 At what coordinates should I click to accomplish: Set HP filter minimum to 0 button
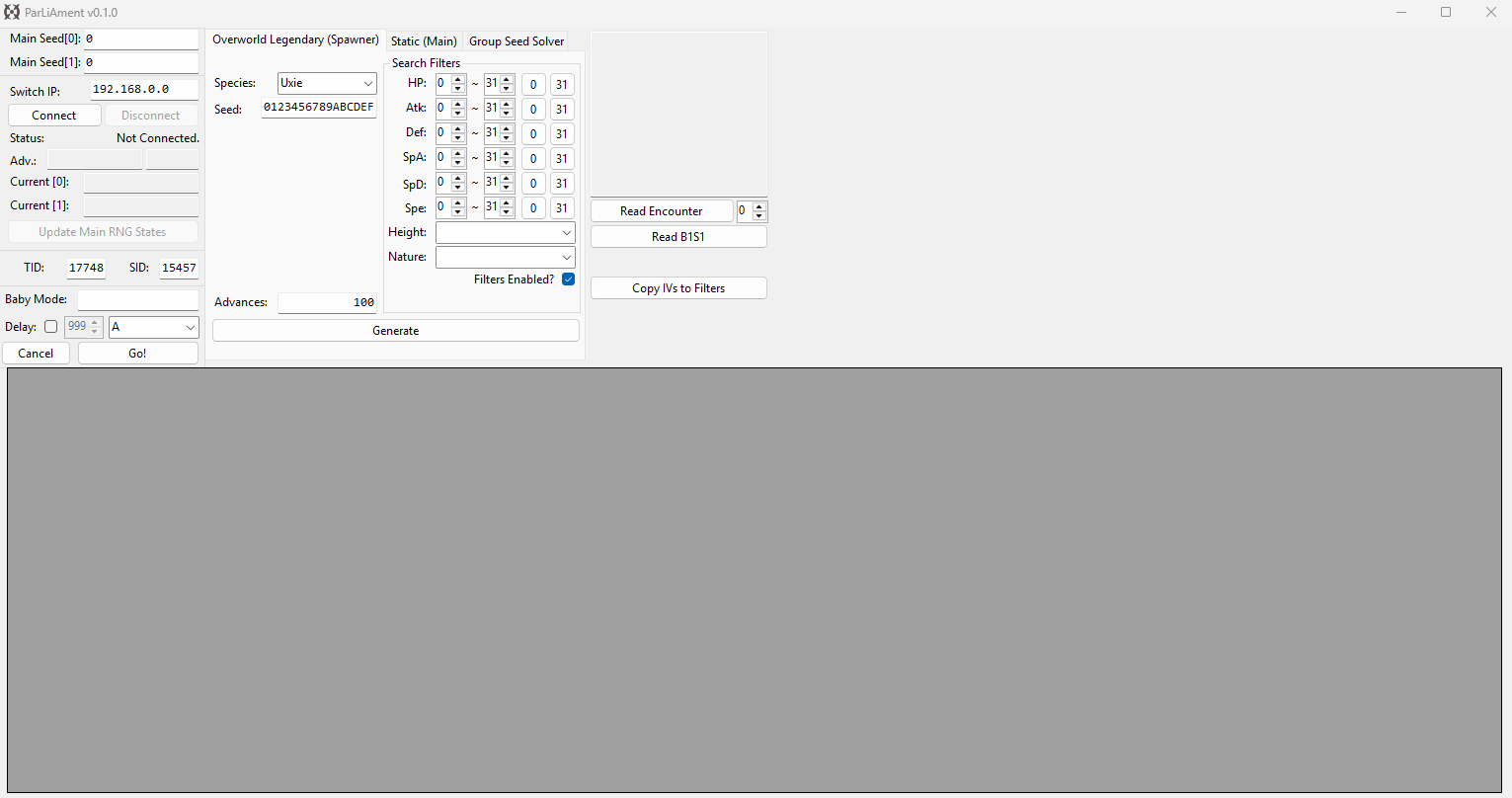533,85
